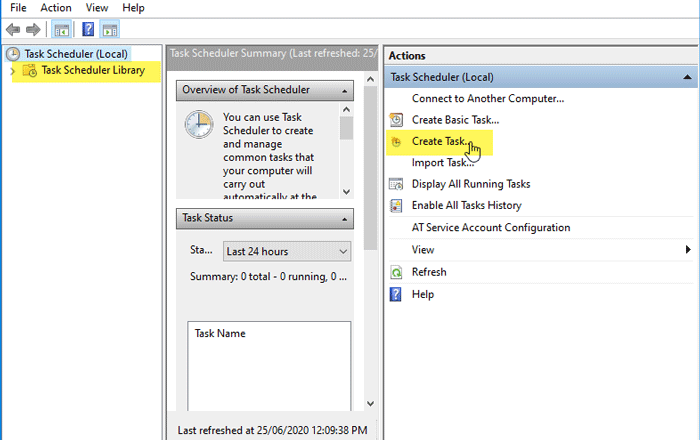Click the Back arrow toolbar icon
Image resolution: width=700 pixels, height=440 pixels.
[13, 30]
